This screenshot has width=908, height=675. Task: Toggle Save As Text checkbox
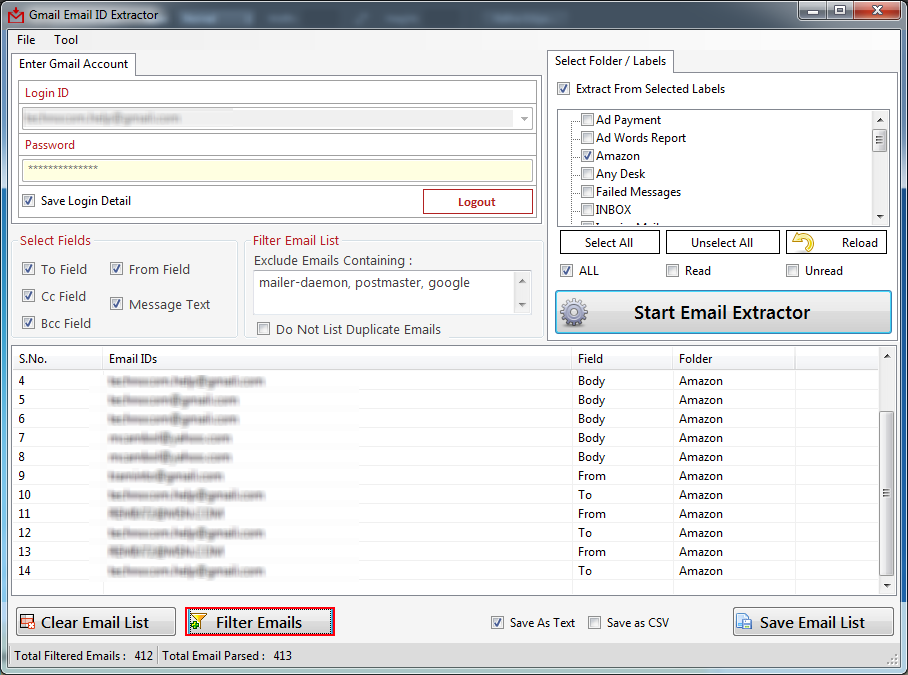click(497, 622)
